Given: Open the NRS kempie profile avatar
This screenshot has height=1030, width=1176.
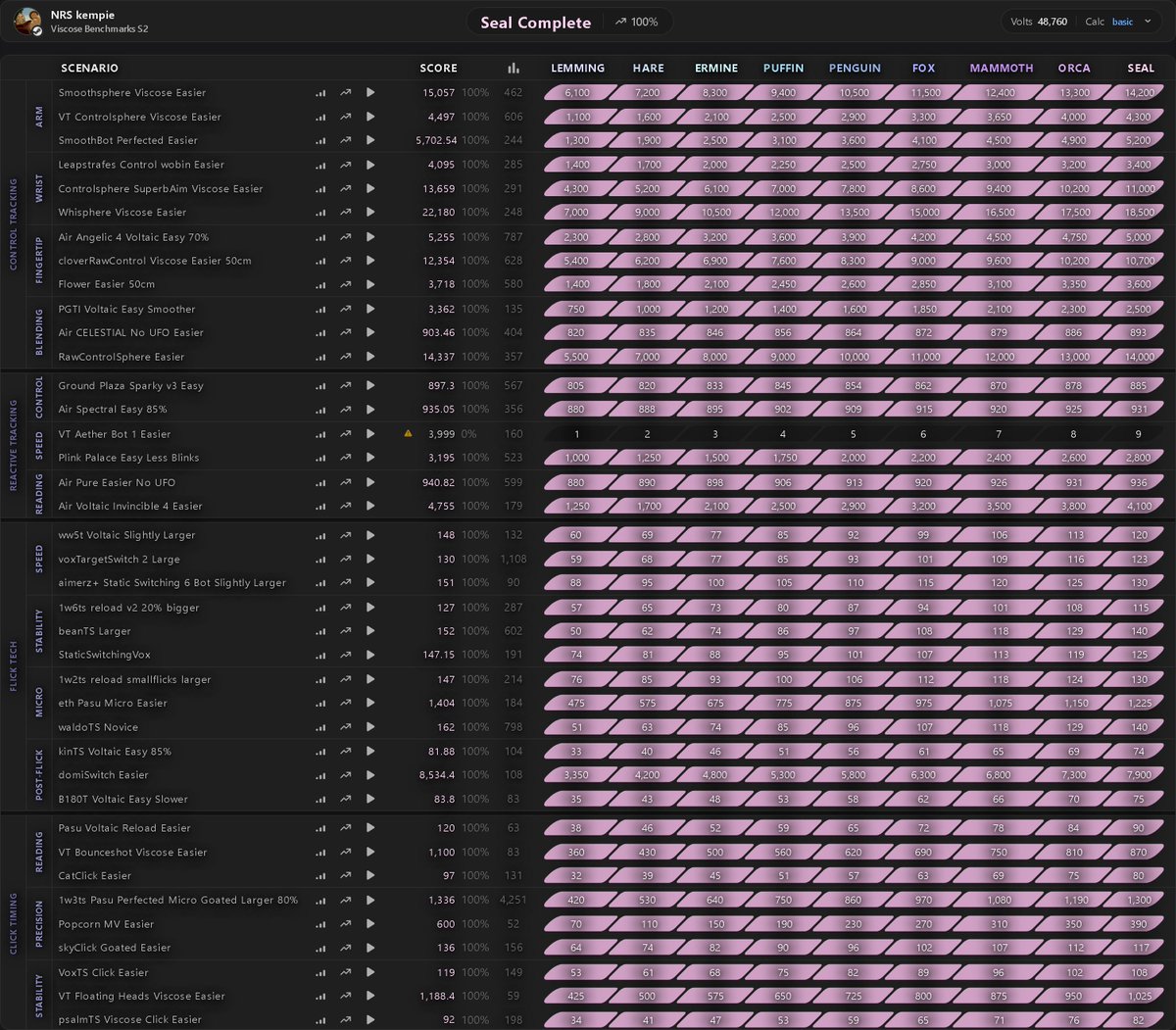Looking at the screenshot, I should pos(28,22).
